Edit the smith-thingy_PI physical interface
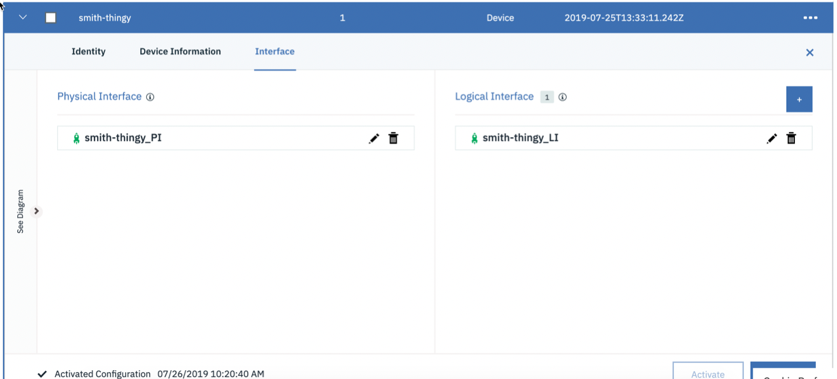Screen dimensions: 837x379 (x=374, y=139)
